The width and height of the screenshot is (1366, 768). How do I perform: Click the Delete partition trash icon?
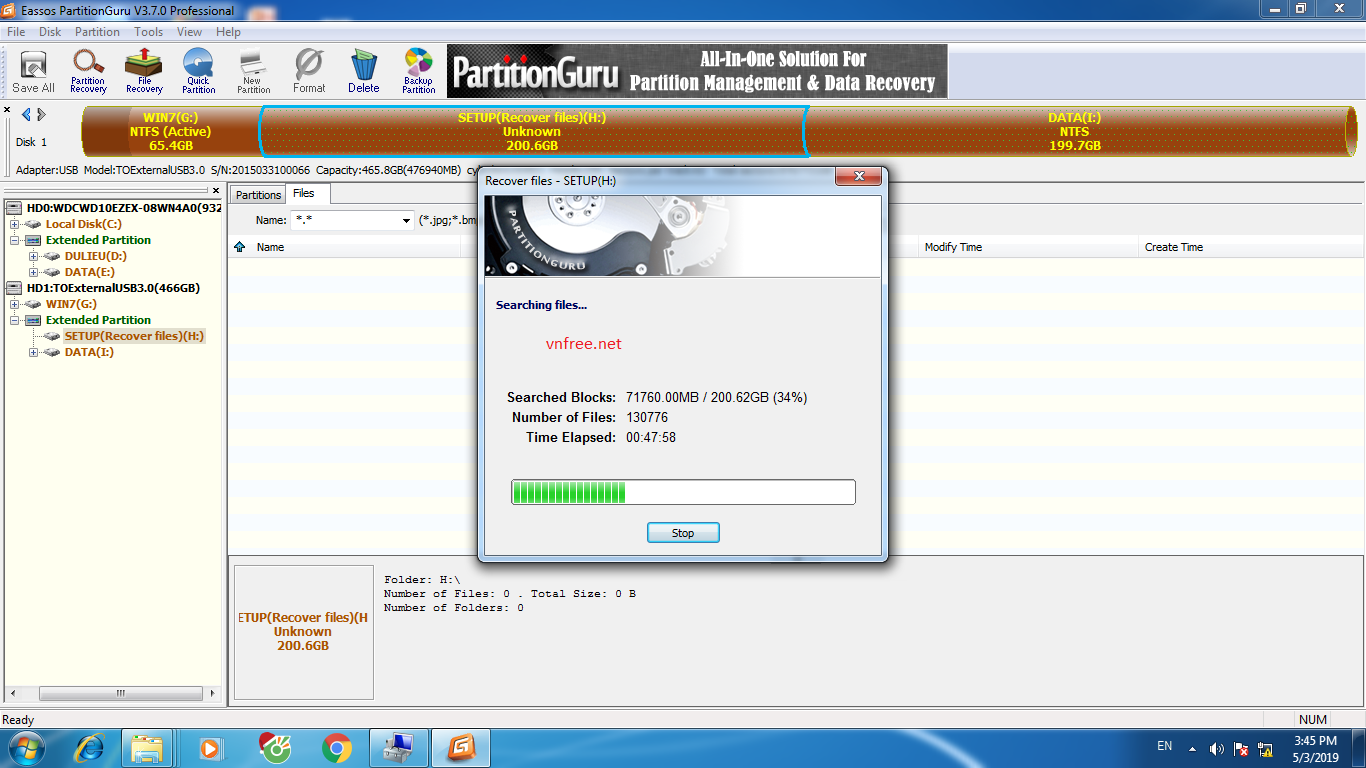(x=364, y=72)
